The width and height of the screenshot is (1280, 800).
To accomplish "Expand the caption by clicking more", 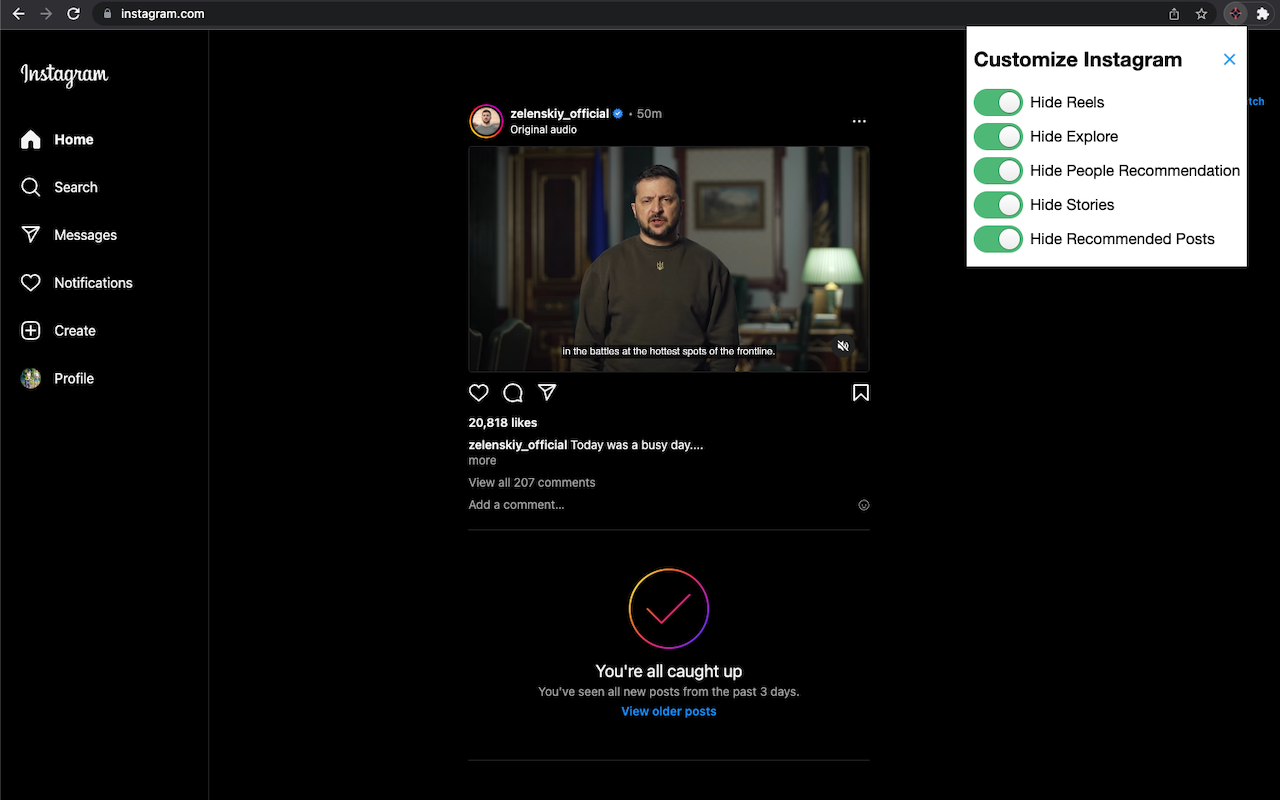I will 481,460.
